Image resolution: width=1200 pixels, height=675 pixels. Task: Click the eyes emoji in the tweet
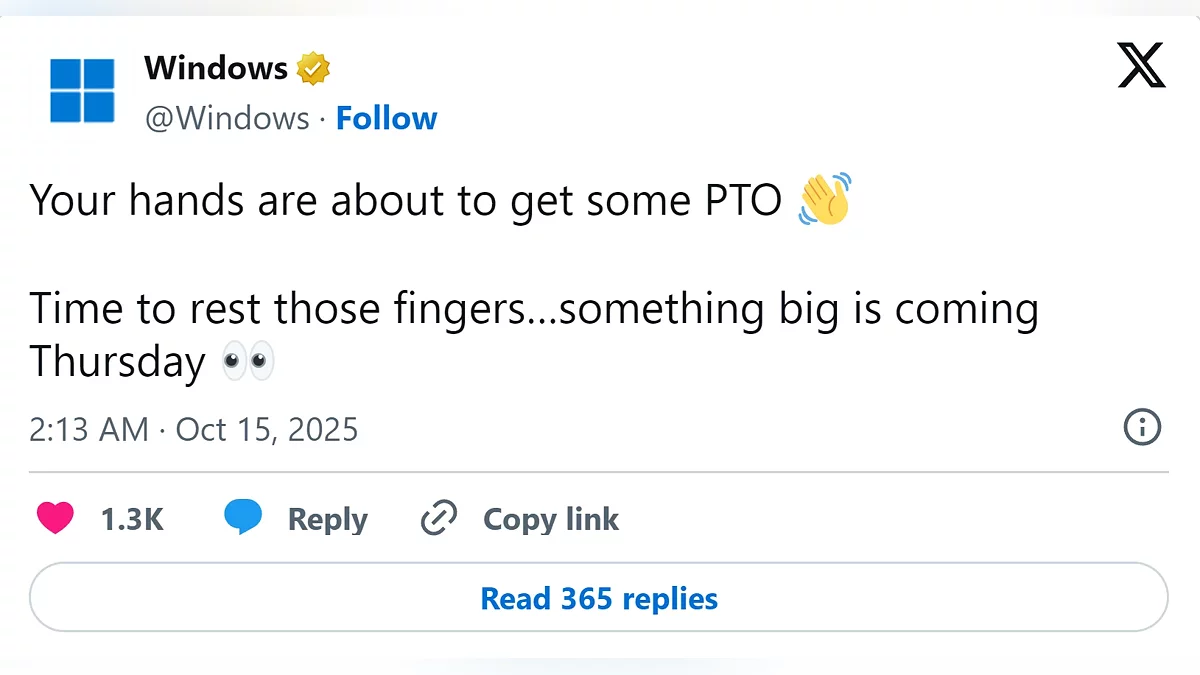(247, 362)
